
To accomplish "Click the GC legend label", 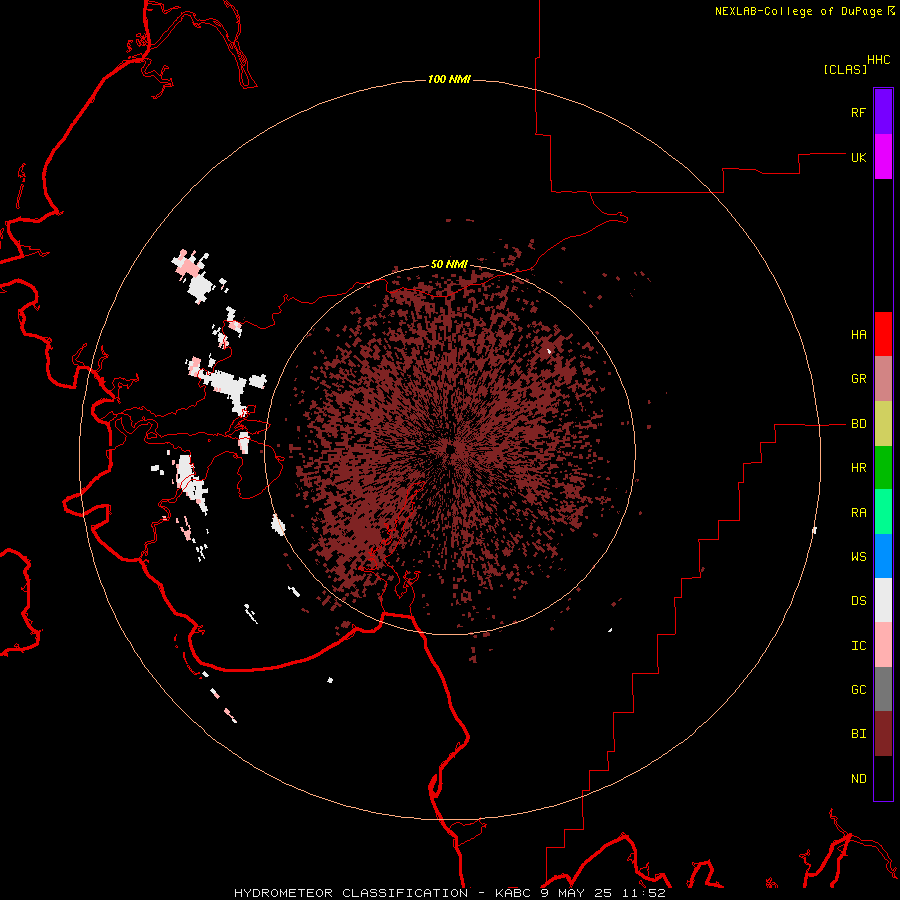I will 858,690.
